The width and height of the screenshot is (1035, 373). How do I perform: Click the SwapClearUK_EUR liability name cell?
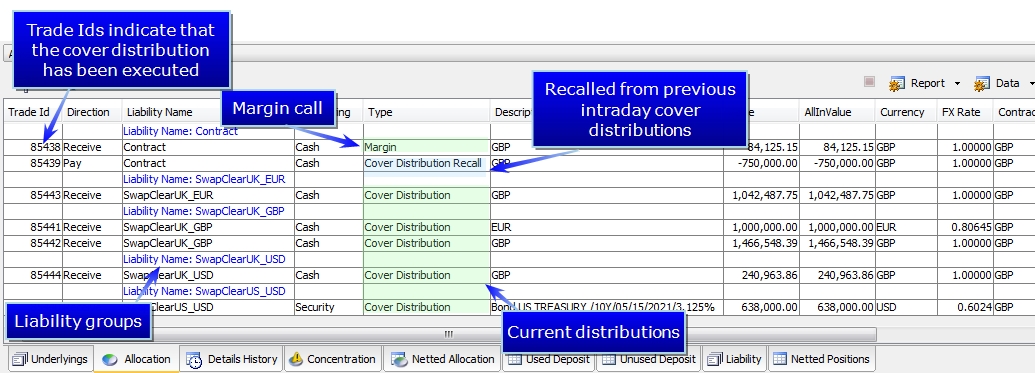pos(208,195)
